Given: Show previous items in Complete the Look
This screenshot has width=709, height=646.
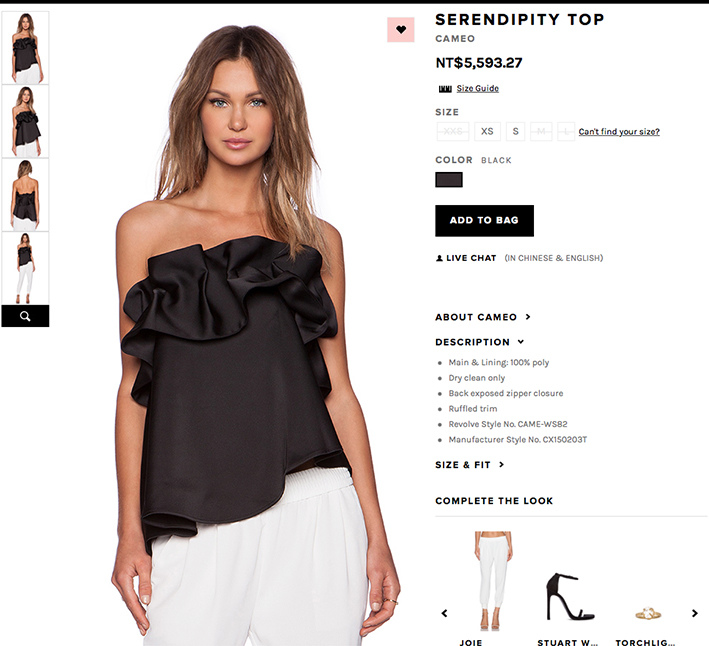Looking at the screenshot, I should (x=444, y=613).
